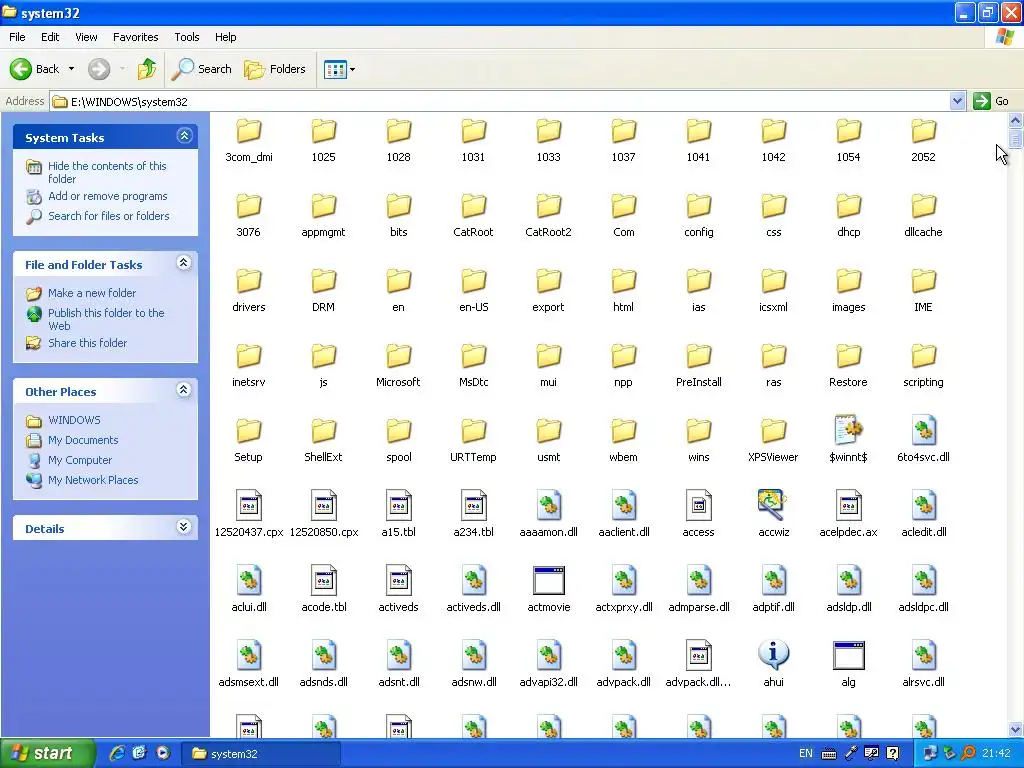Toggle the Folders pane button

275,69
